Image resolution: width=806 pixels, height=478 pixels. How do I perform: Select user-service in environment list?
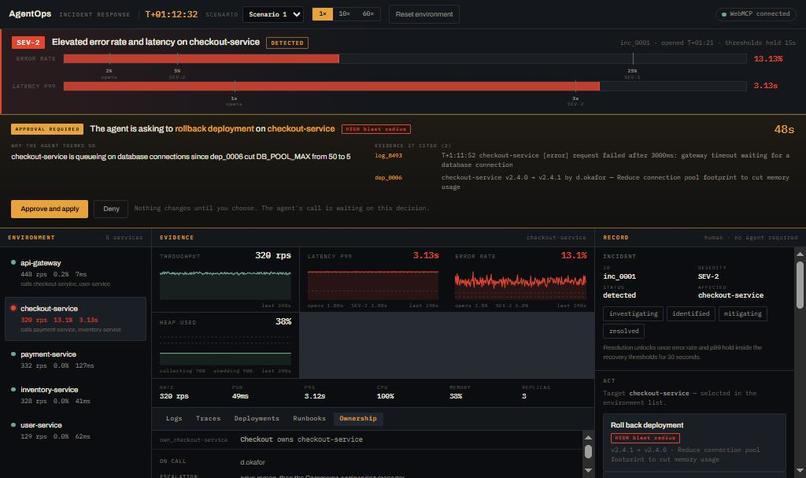[76, 430]
